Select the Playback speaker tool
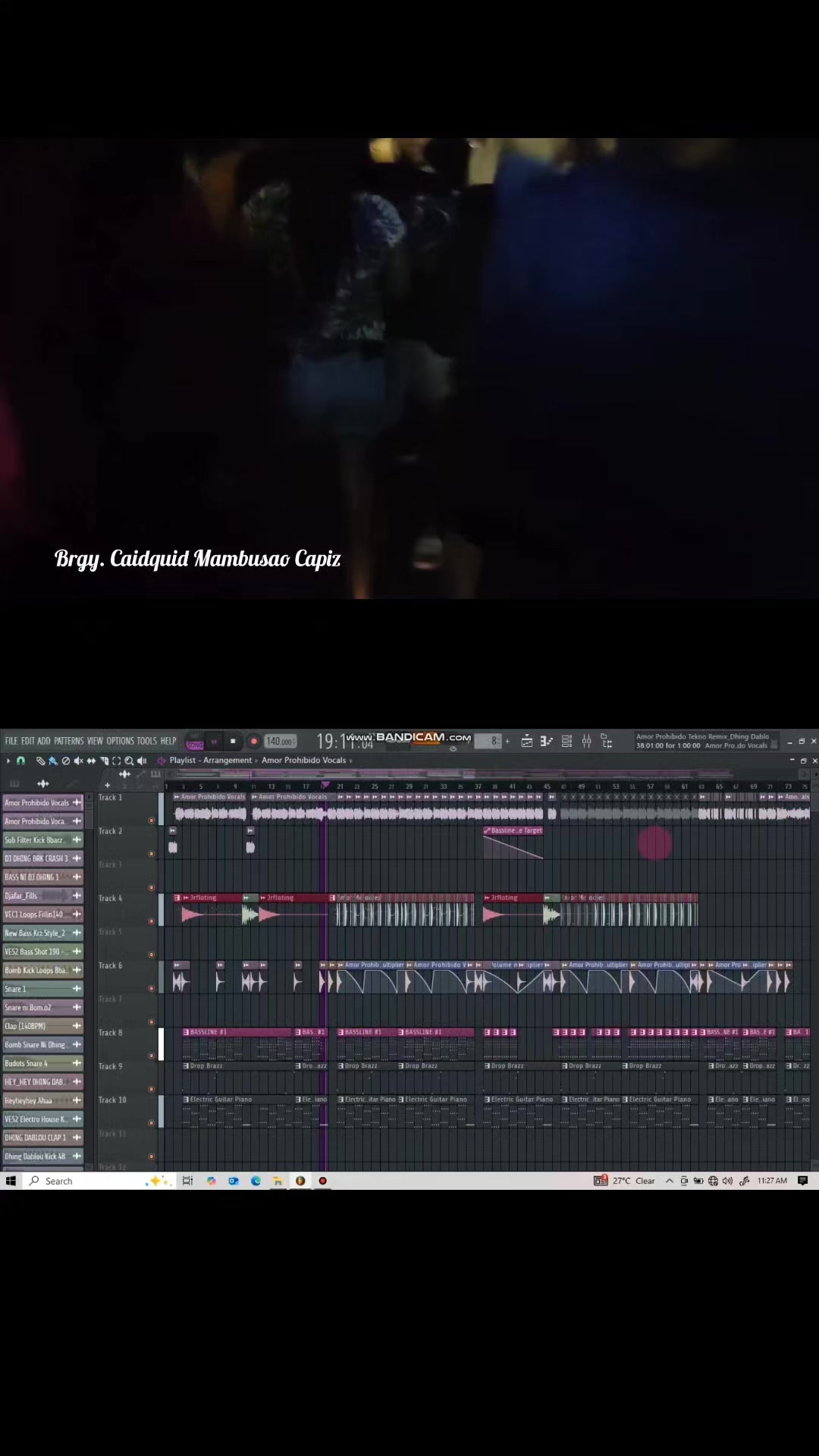Image resolution: width=819 pixels, height=1456 pixels. tap(142, 761)
